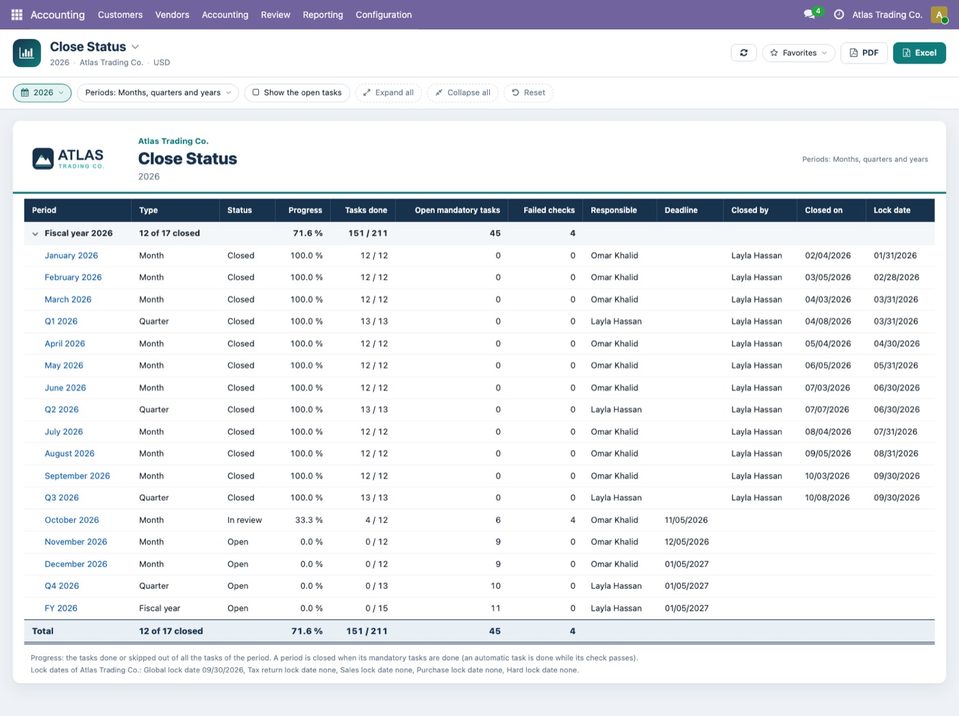Open the August 2026 period link
Viewport: 959px width, 716px height.
click(69, 454)
